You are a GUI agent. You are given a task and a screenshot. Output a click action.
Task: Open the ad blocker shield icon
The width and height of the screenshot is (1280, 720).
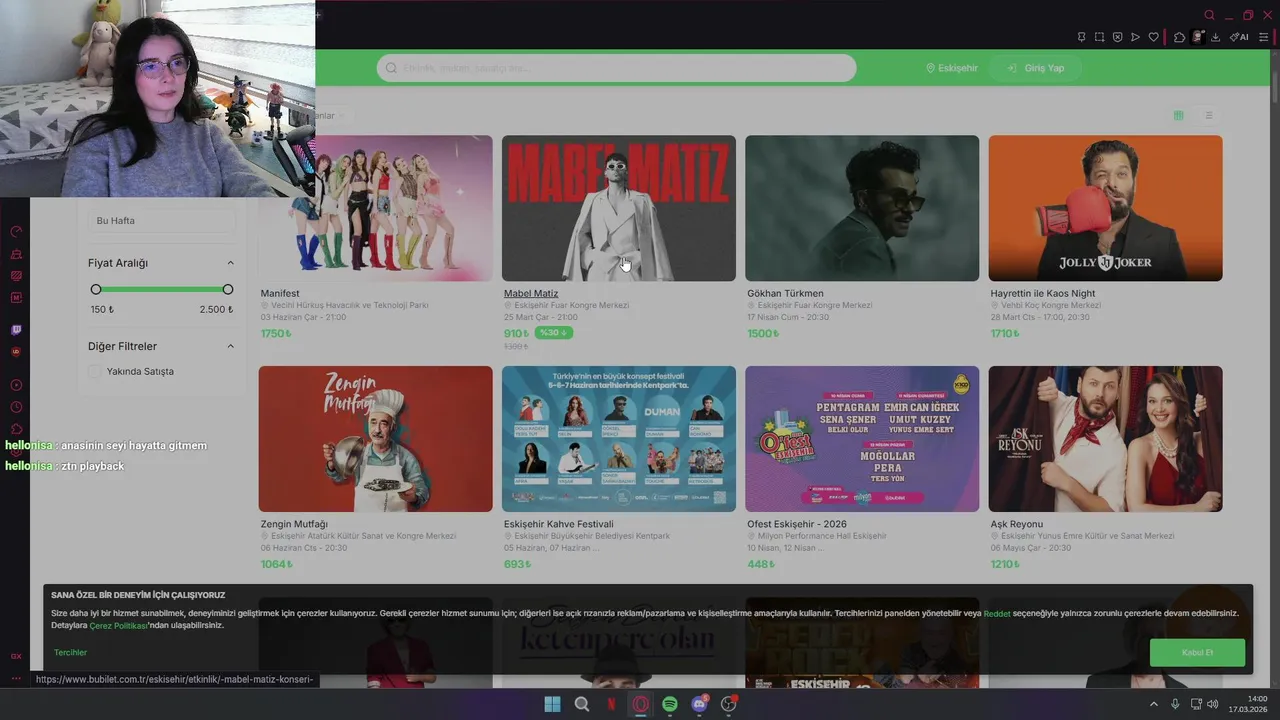1117,37
